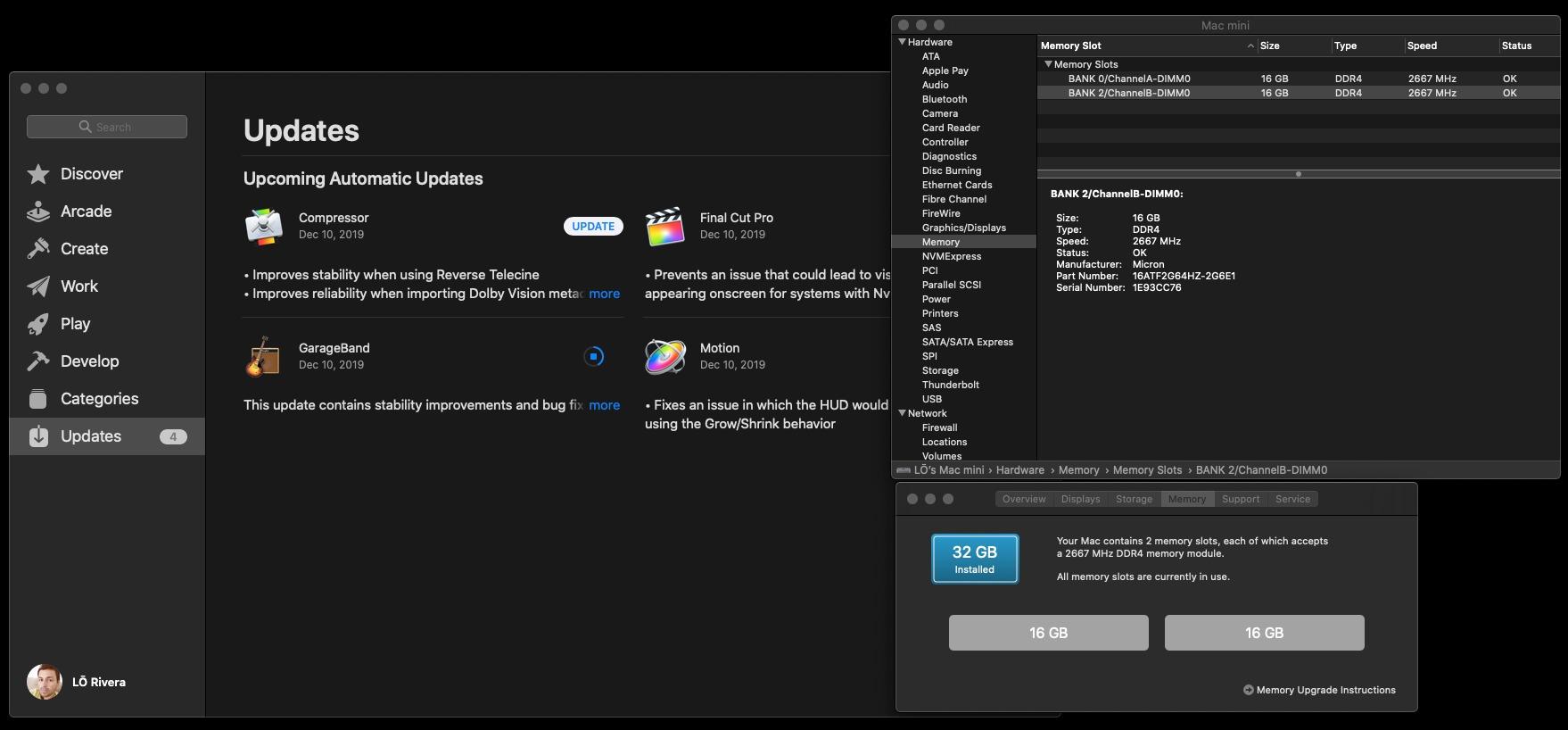Expand Compressor release notes with more link

[604, 294]
